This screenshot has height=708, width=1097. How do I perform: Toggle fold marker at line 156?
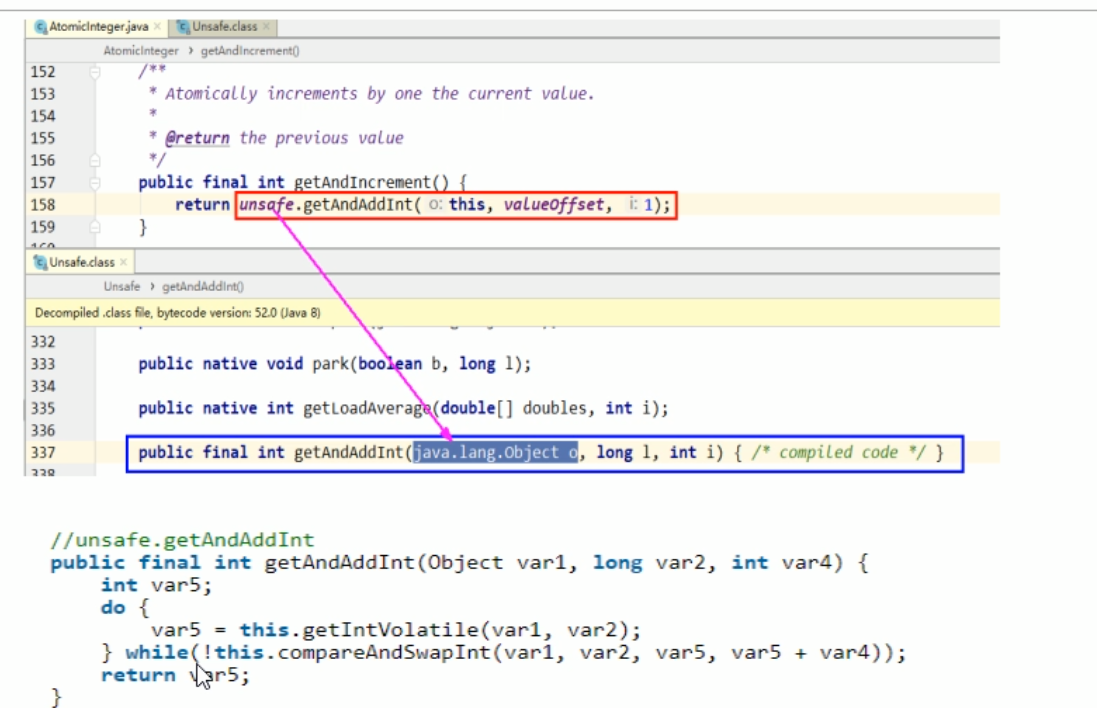(x=94, y=160)
